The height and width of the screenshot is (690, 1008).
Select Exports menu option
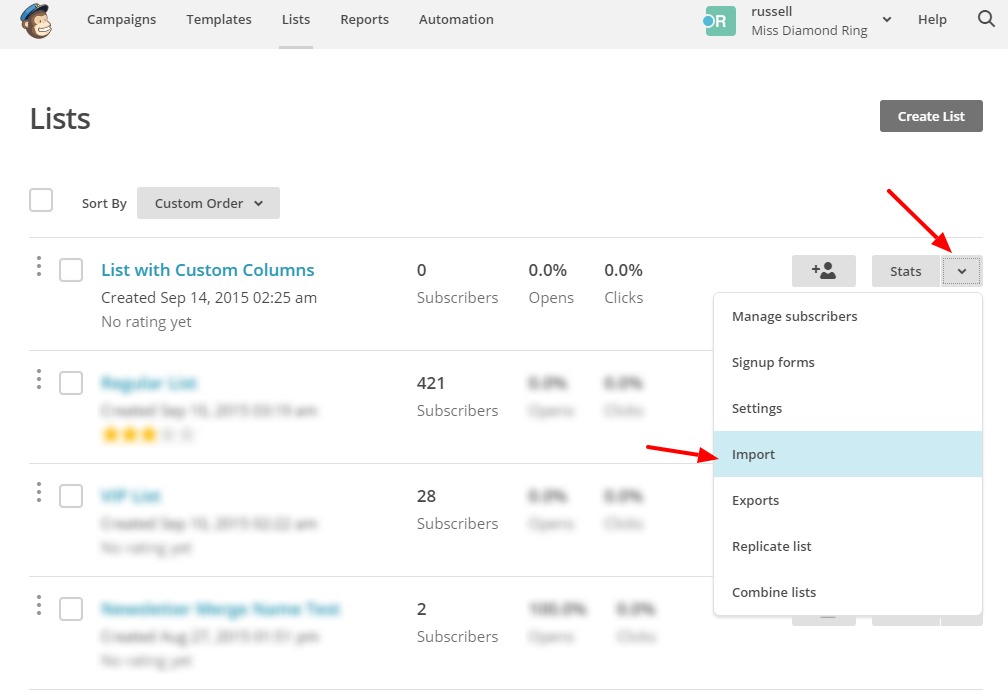pyautogui.click(x=848, y=500)
